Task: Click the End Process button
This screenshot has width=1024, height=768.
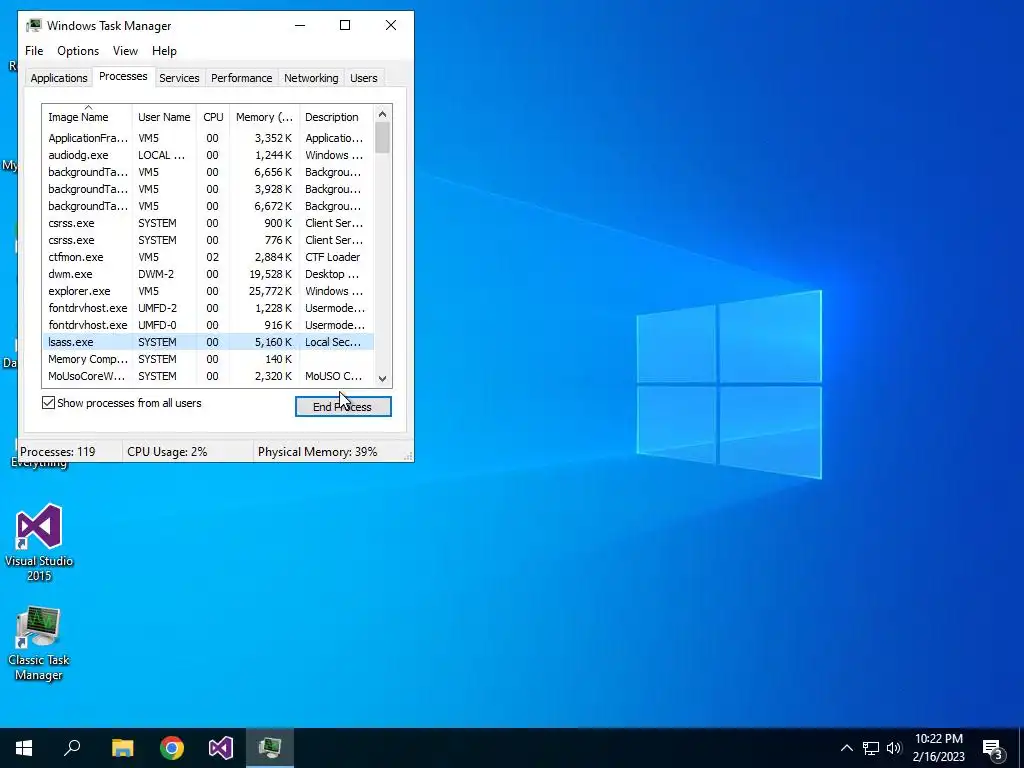Action: [x=343, y=406]
